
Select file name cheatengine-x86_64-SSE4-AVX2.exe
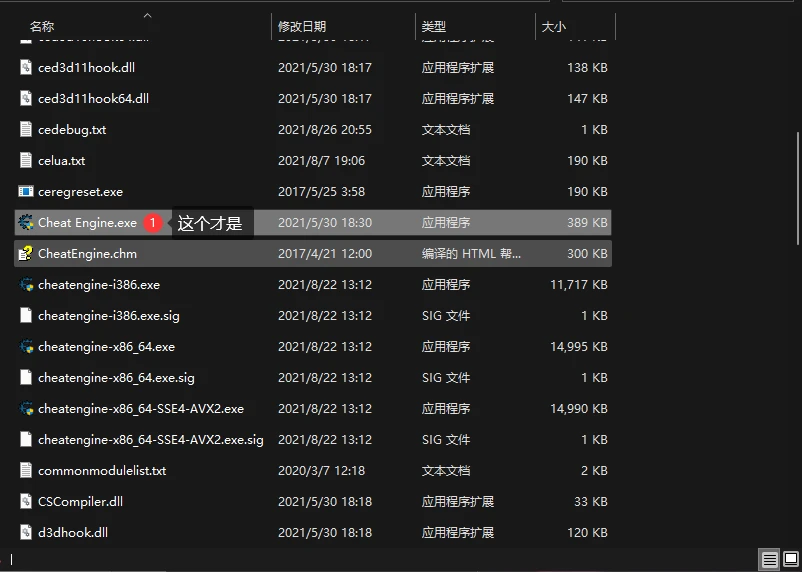point(141,408)
